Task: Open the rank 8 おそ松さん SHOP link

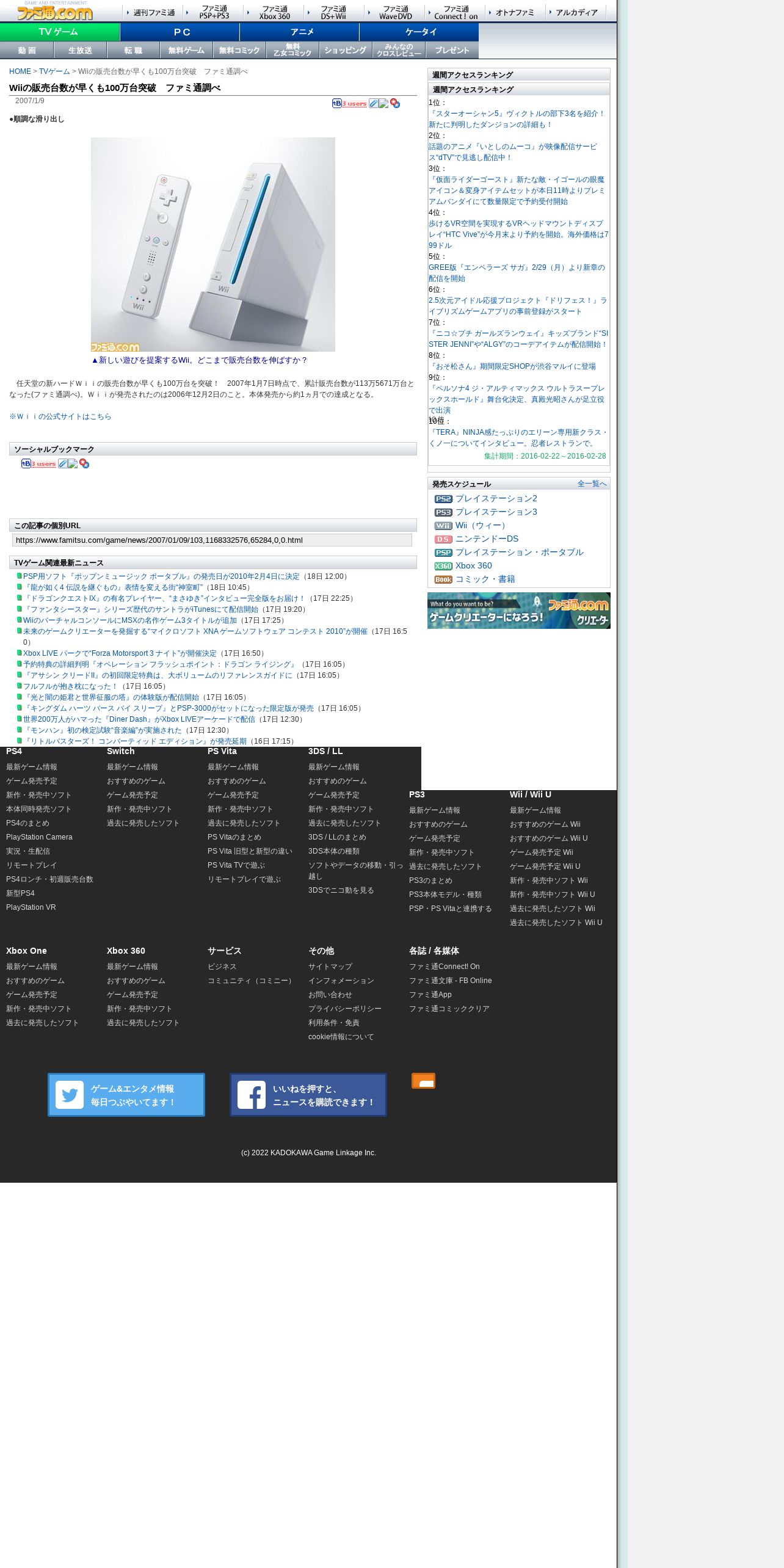Action: point(512,366)
